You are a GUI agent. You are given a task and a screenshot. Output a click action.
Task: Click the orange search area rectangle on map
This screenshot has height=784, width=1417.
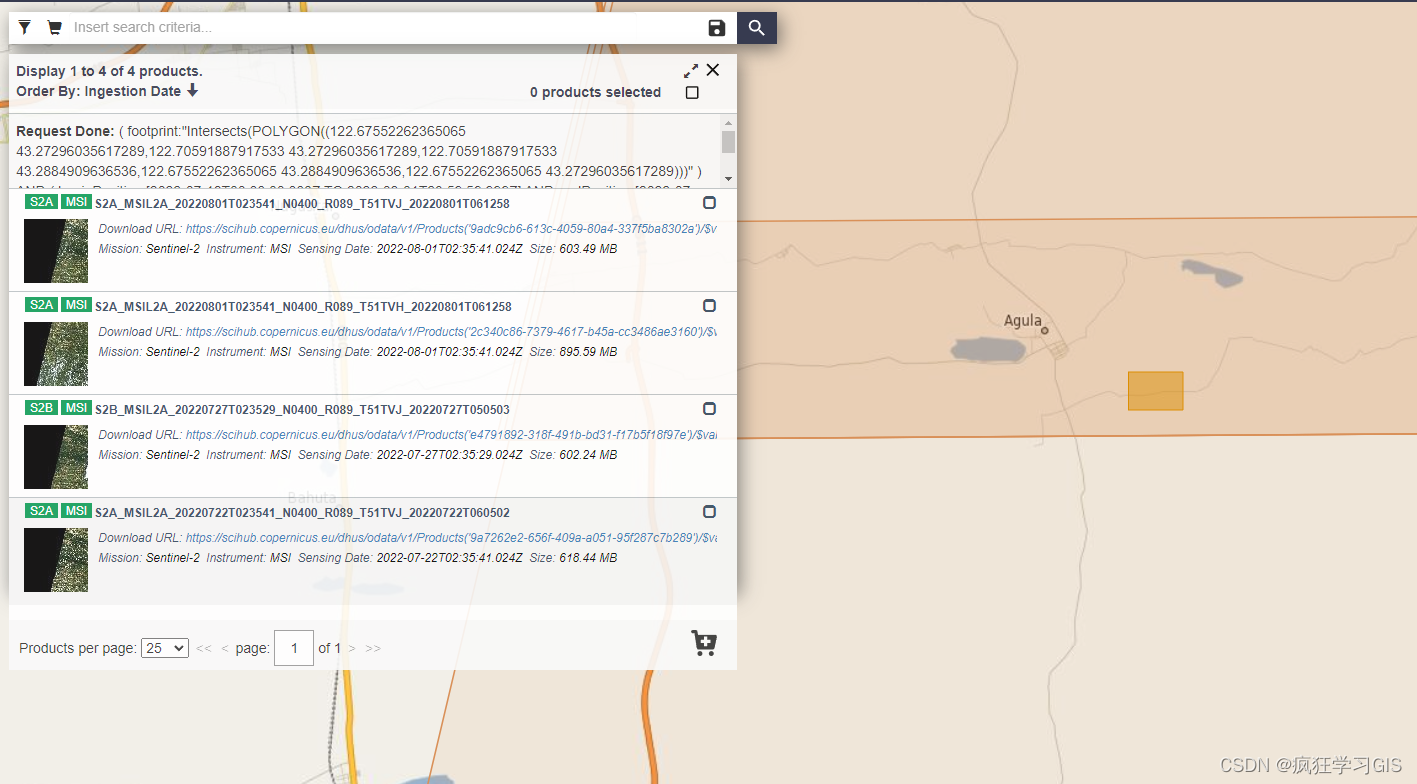[x=1156, y=391]
